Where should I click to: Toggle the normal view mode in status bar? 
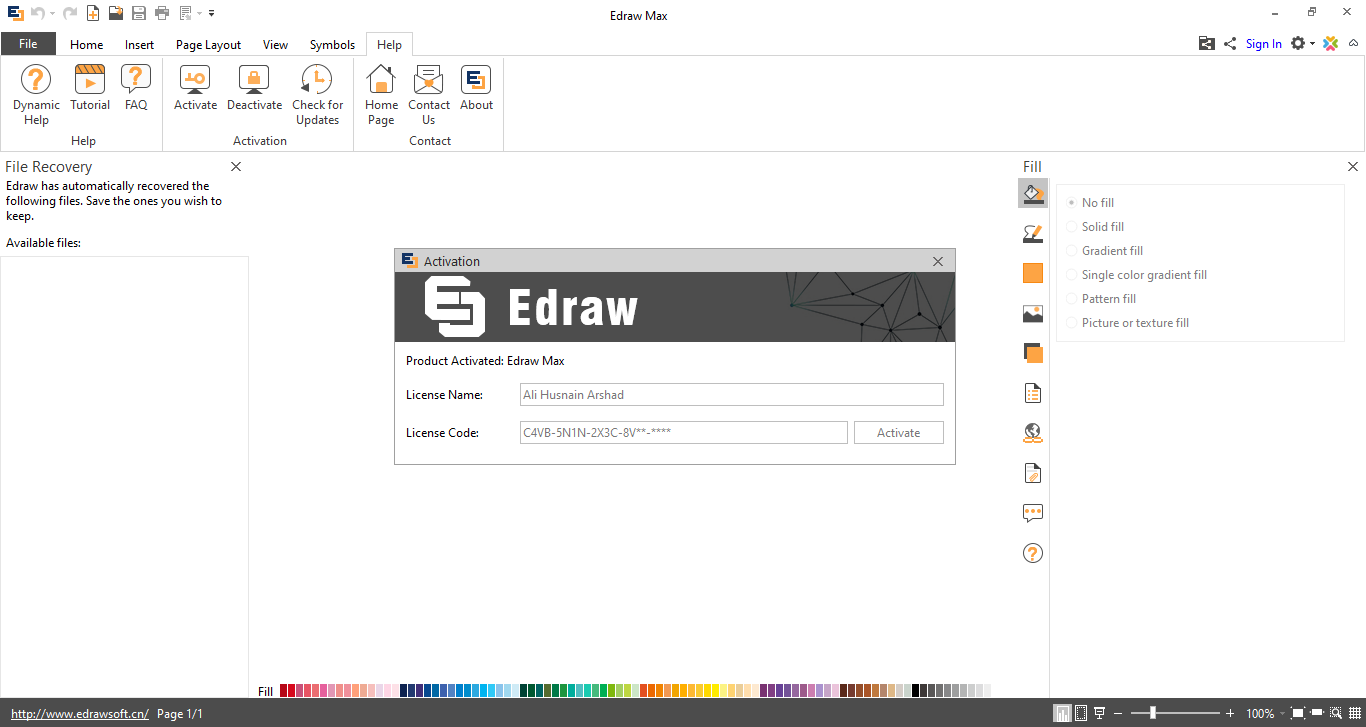(x=1063, y=713)
